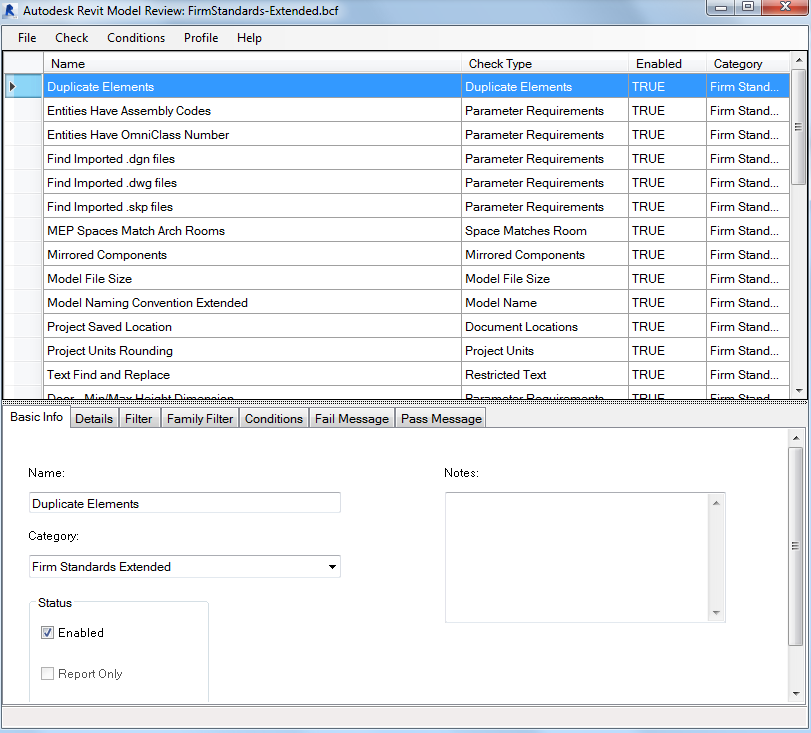Open the Profile menu

(x=201, y=38)
